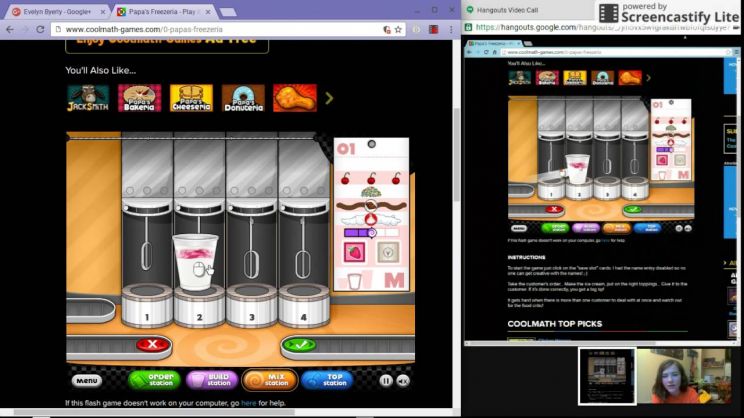The image size is (744, 418).
Task: Open the Jacksmith game thumbnail
Action: coord(88,98)
